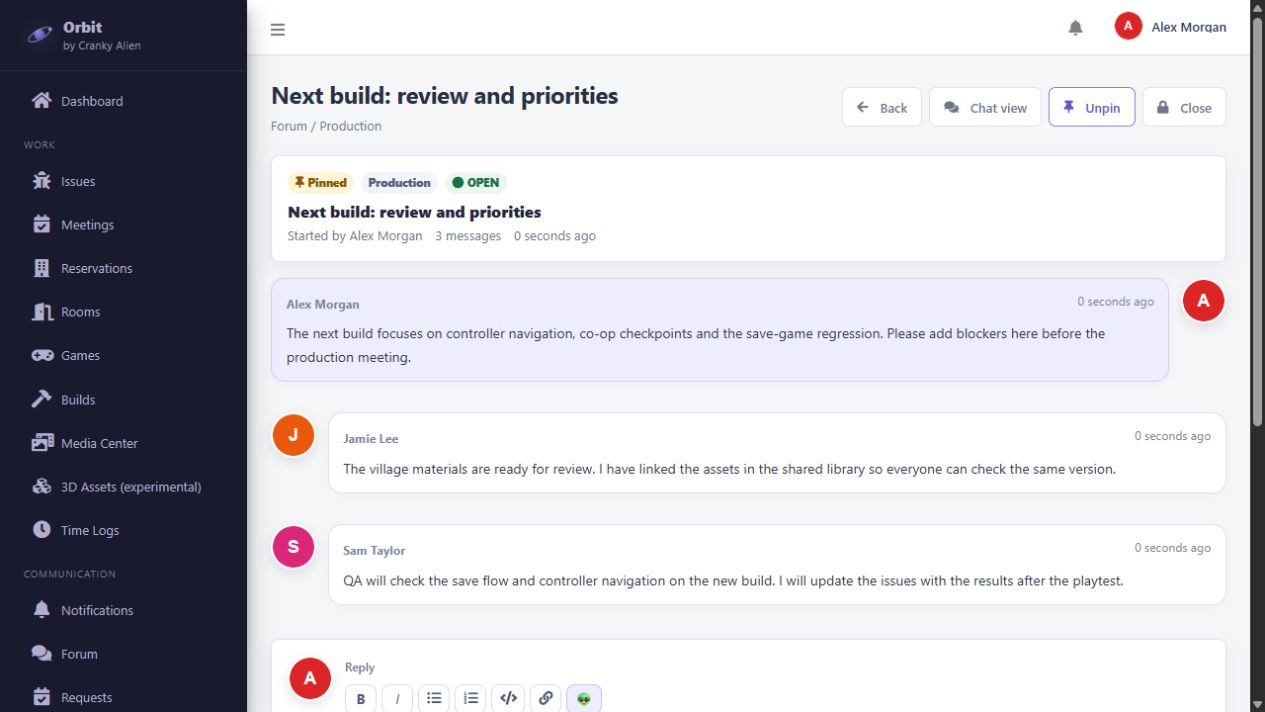Click the "Started by Alex Morgan" text
1265x712 pixels.
[x=355, y=236]
